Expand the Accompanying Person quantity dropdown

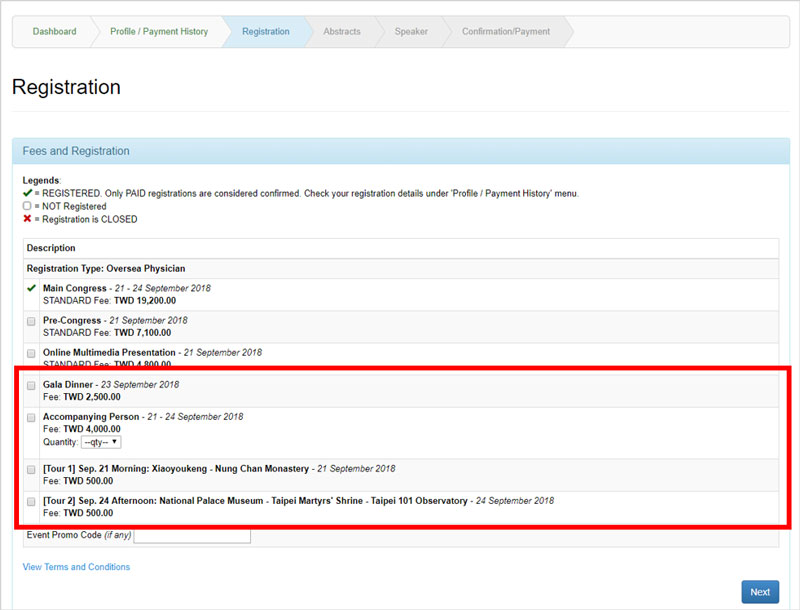point(101,442)
